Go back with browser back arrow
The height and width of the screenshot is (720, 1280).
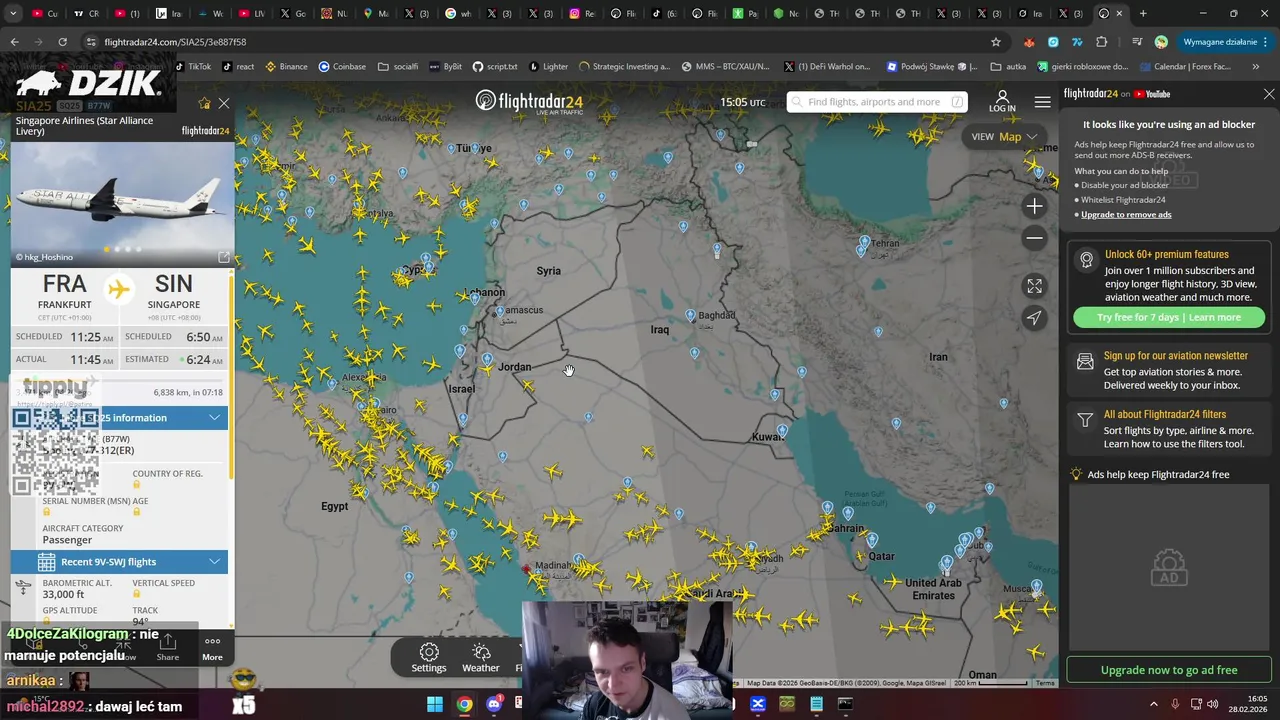tap(14, 42)
